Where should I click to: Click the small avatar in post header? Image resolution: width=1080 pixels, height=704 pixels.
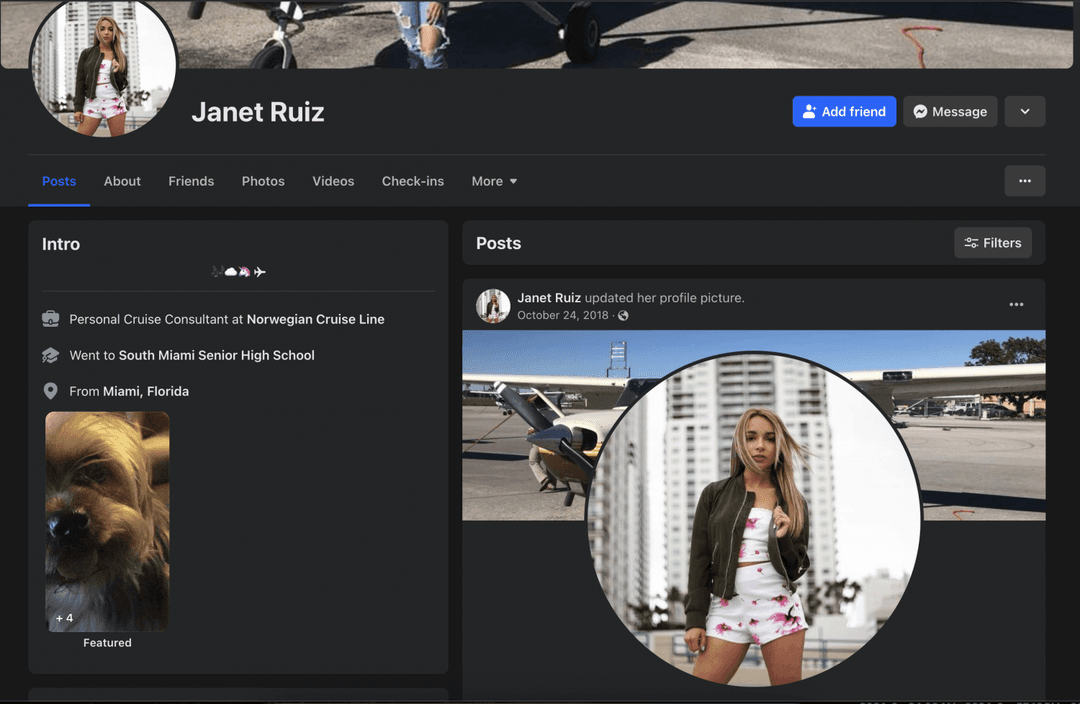pyautogui.click(x=493, y=306)
